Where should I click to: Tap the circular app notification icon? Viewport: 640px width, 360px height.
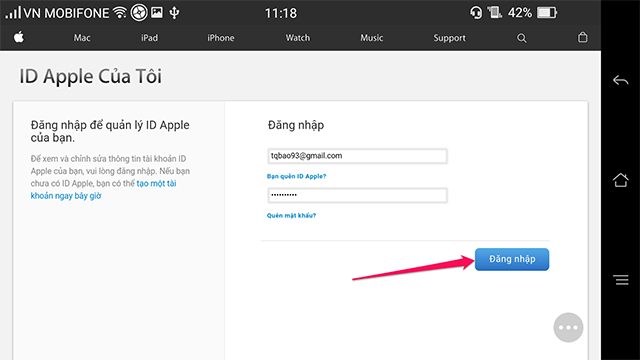point(139,13)
